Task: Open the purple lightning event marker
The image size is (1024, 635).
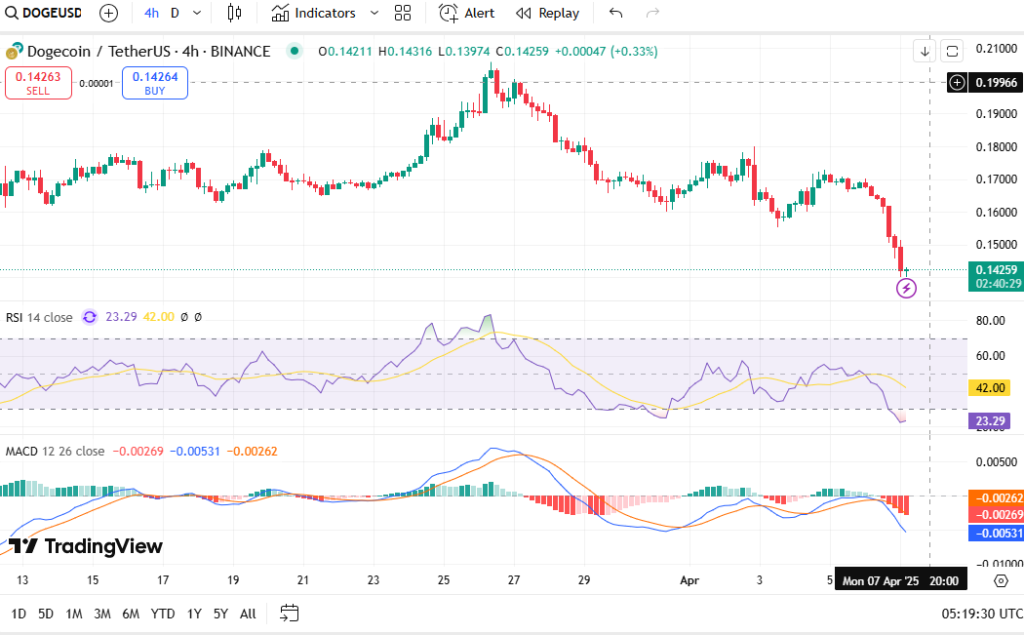Action: coord(906,288)
